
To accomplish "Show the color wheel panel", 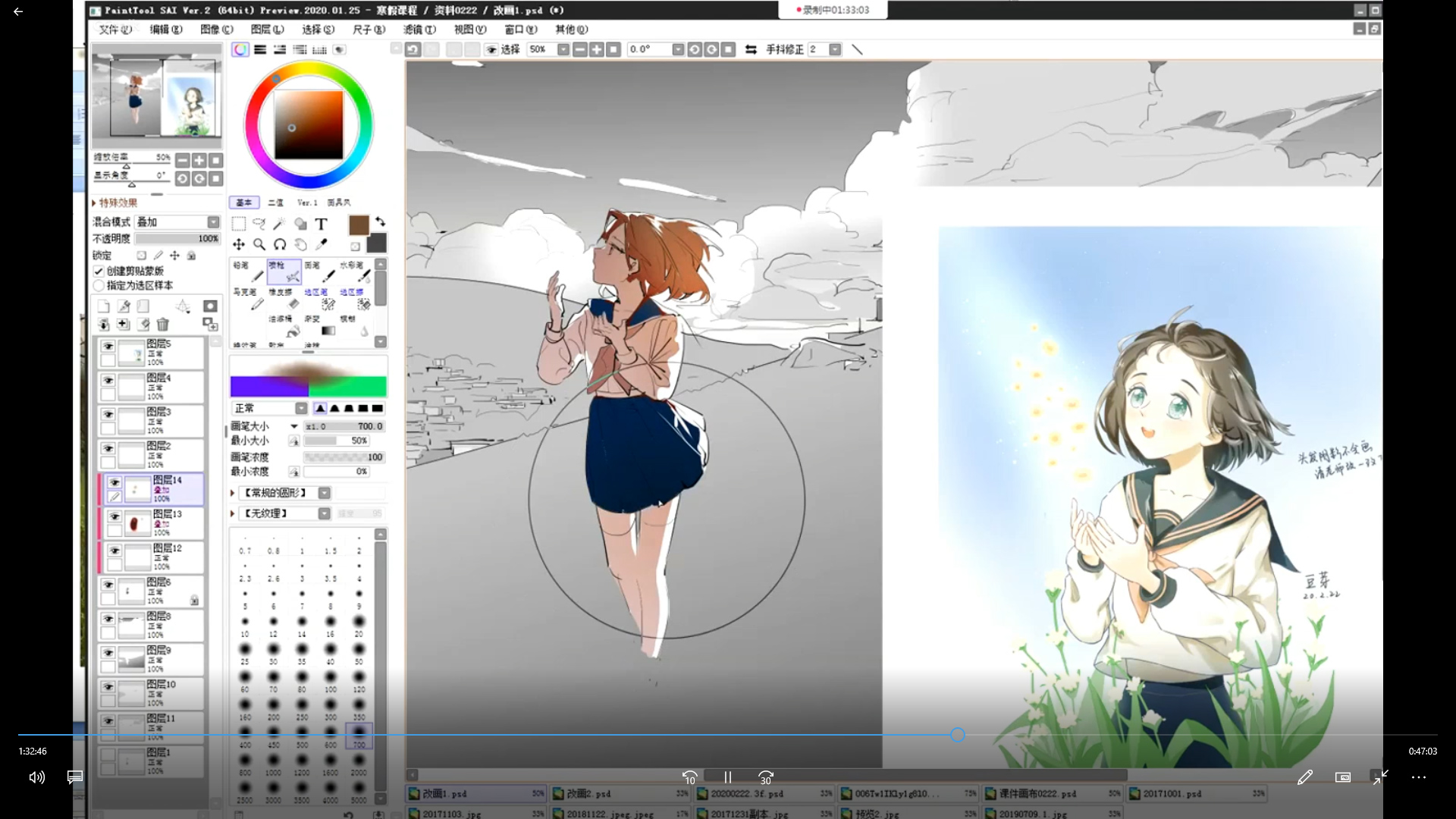I will tap(240, 49).
